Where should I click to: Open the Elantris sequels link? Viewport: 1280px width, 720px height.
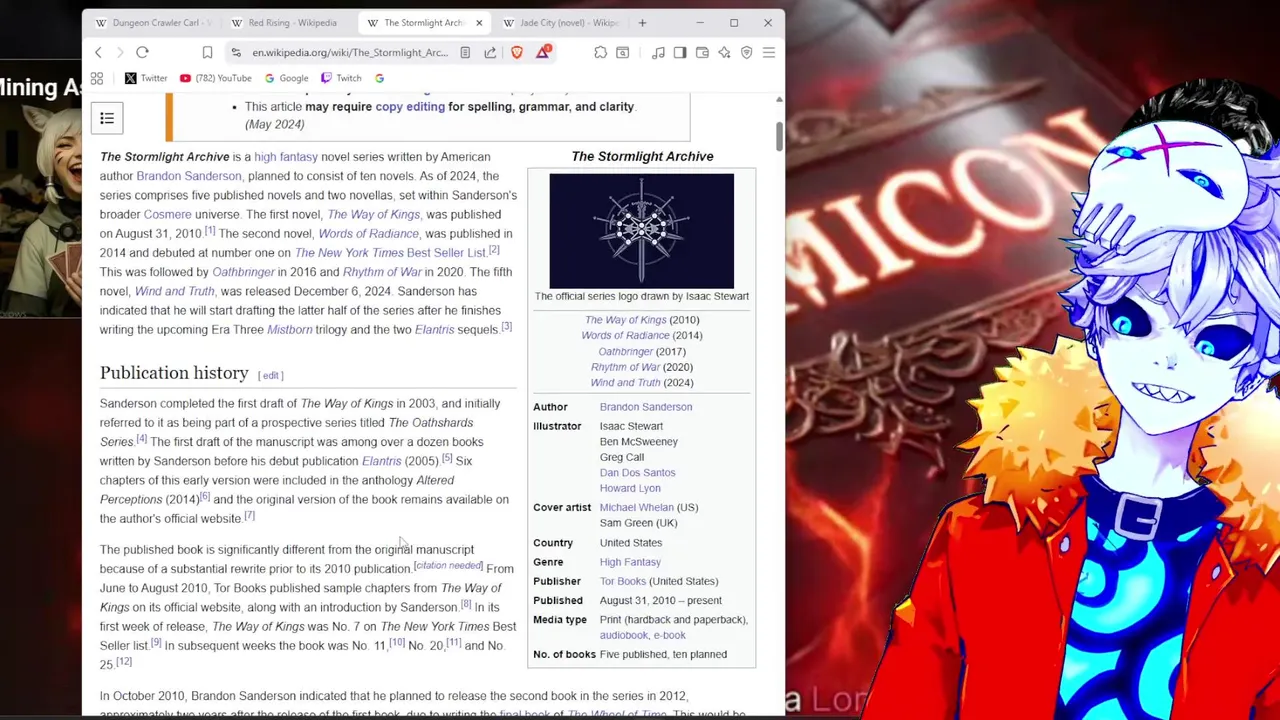click(x=434, y=330)
